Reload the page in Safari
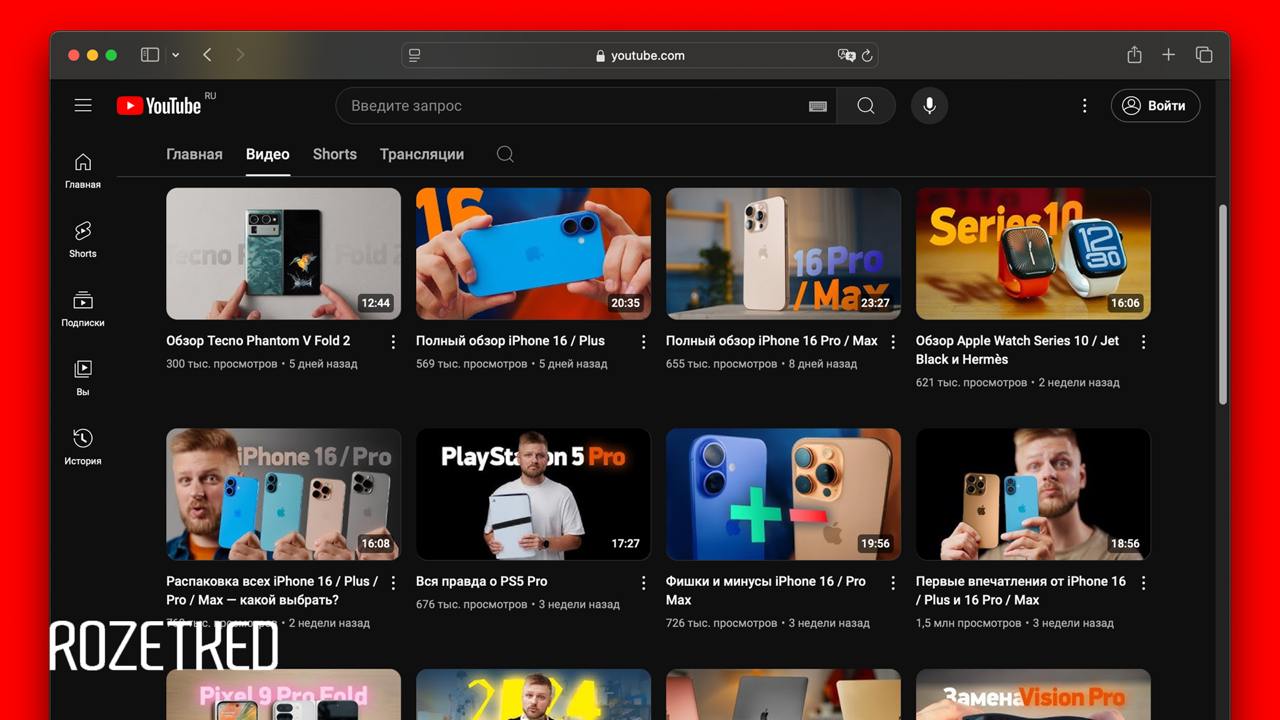The image size is (1280, 720). pyautogui.click(x=867, y=56)
